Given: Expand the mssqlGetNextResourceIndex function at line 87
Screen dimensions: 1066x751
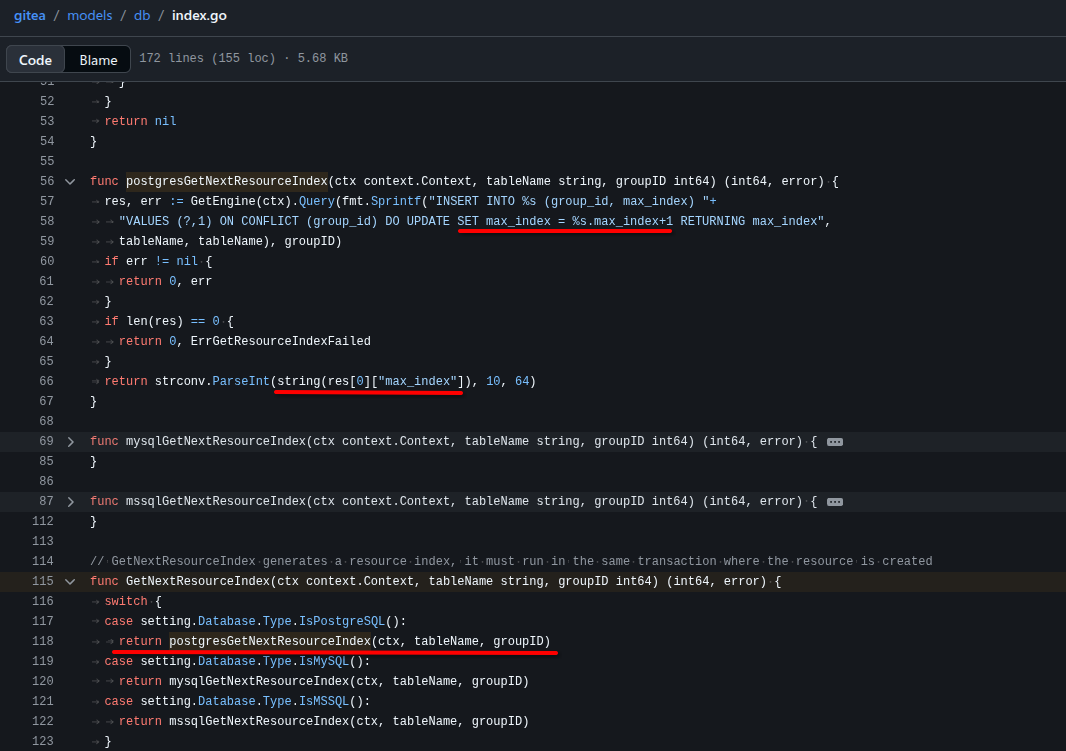Looking at the screenshot, I should coord(70,502).
